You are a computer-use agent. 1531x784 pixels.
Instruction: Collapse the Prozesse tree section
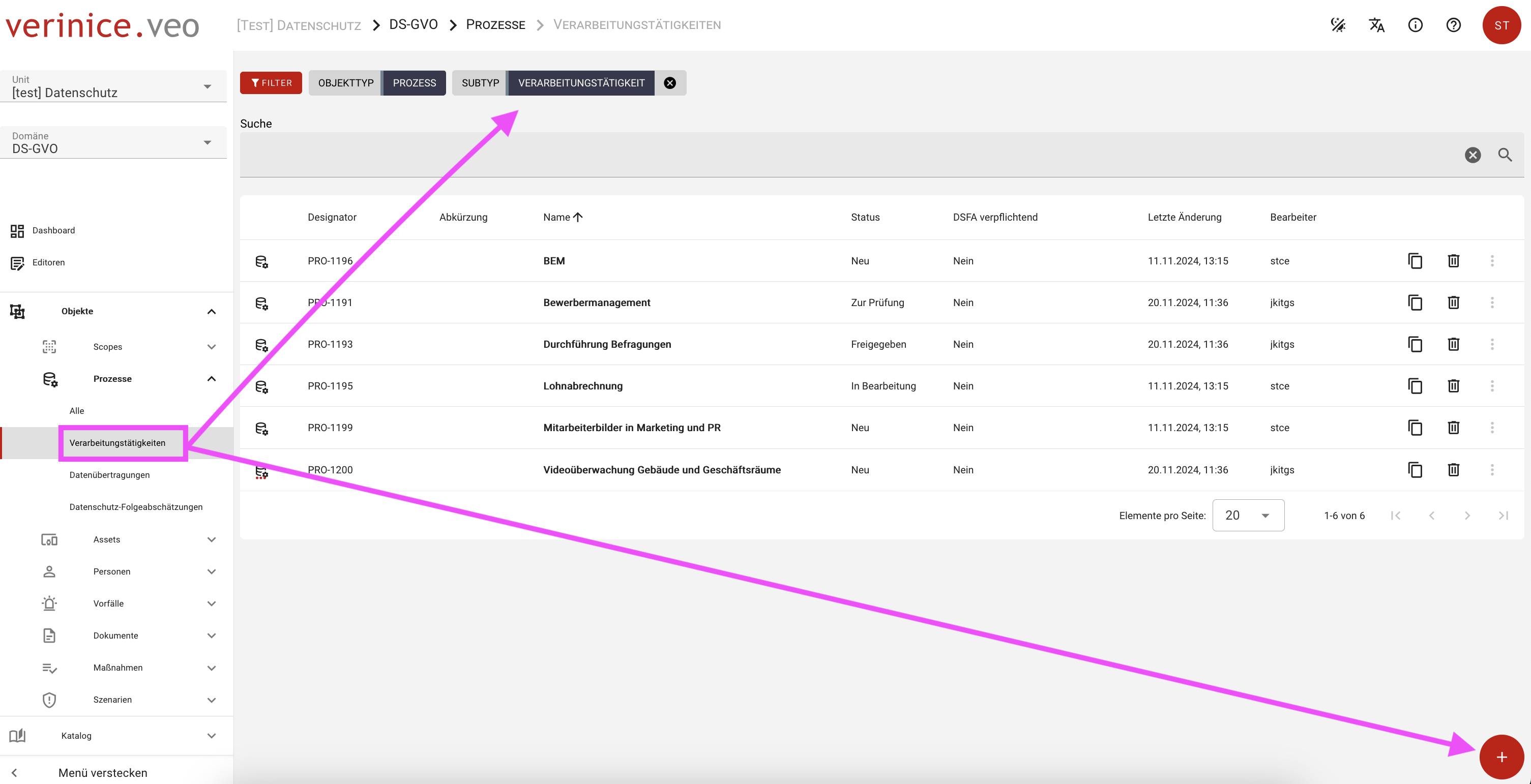point(211,379)
